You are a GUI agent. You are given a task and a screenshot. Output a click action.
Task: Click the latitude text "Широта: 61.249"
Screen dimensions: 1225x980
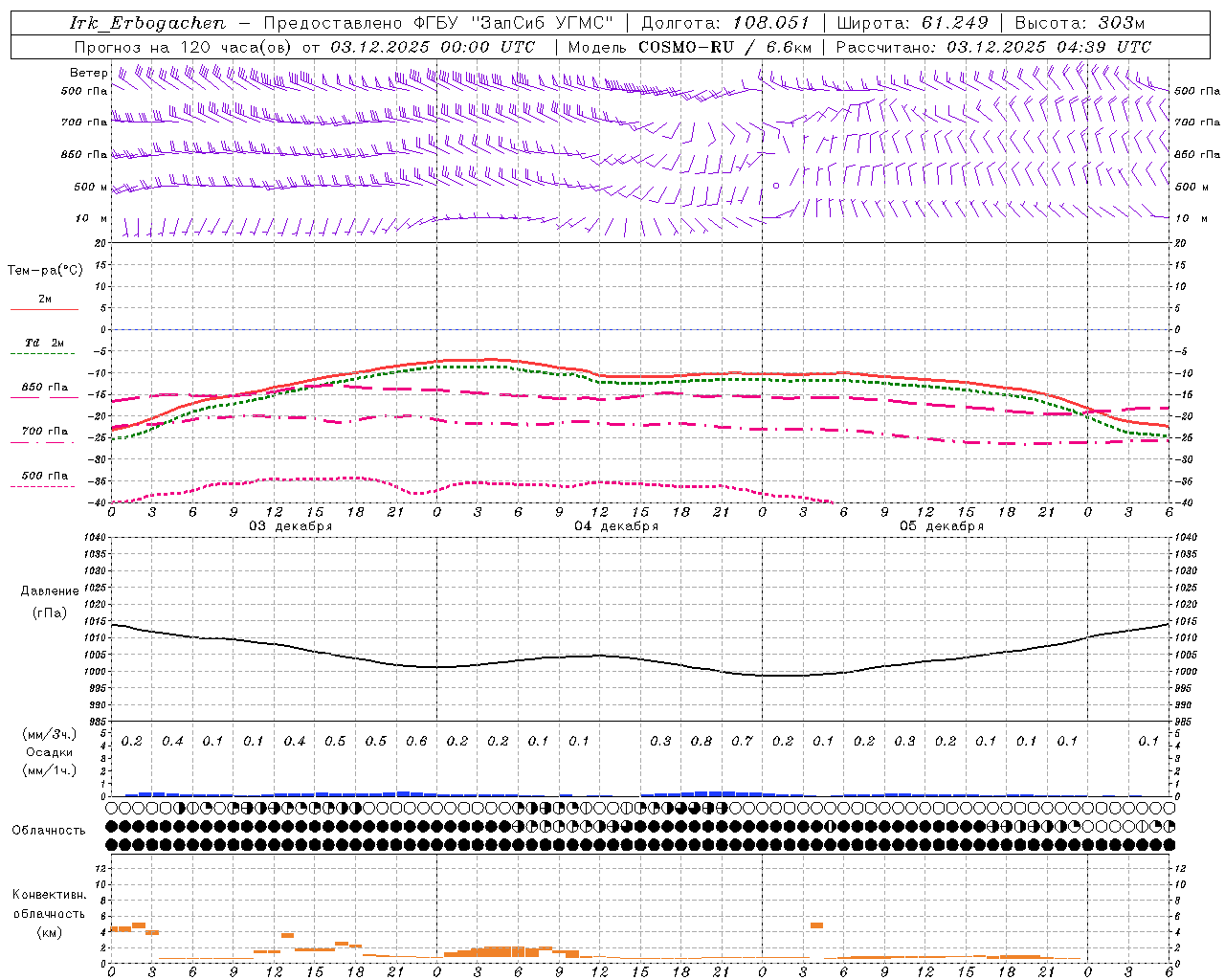[913, 23]
